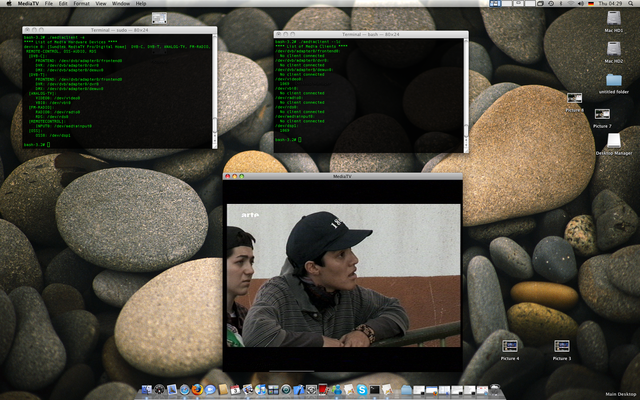
Task: Click the WiFi status icon
Action: pos(570,3)
